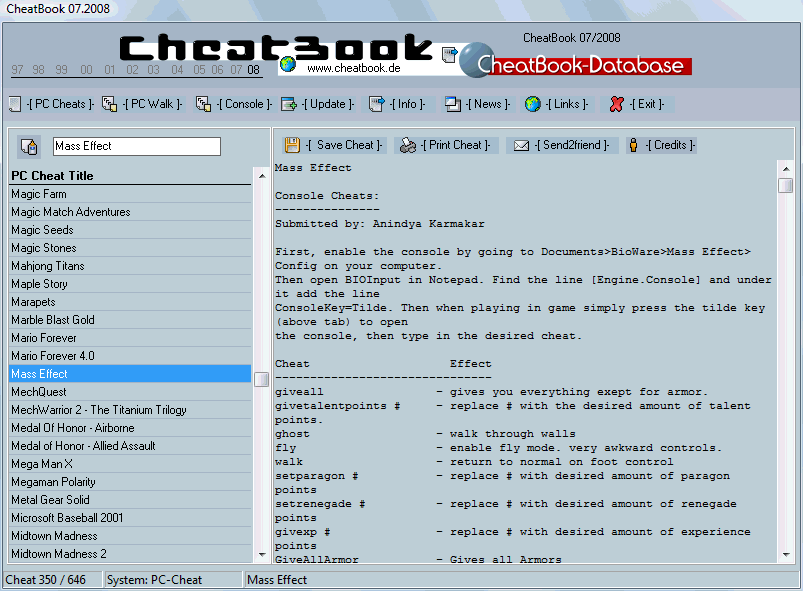The width and height of the screenshot is (803, 591).
Task: Click the game list scrollbar thumb
Action: click(262, 379)
